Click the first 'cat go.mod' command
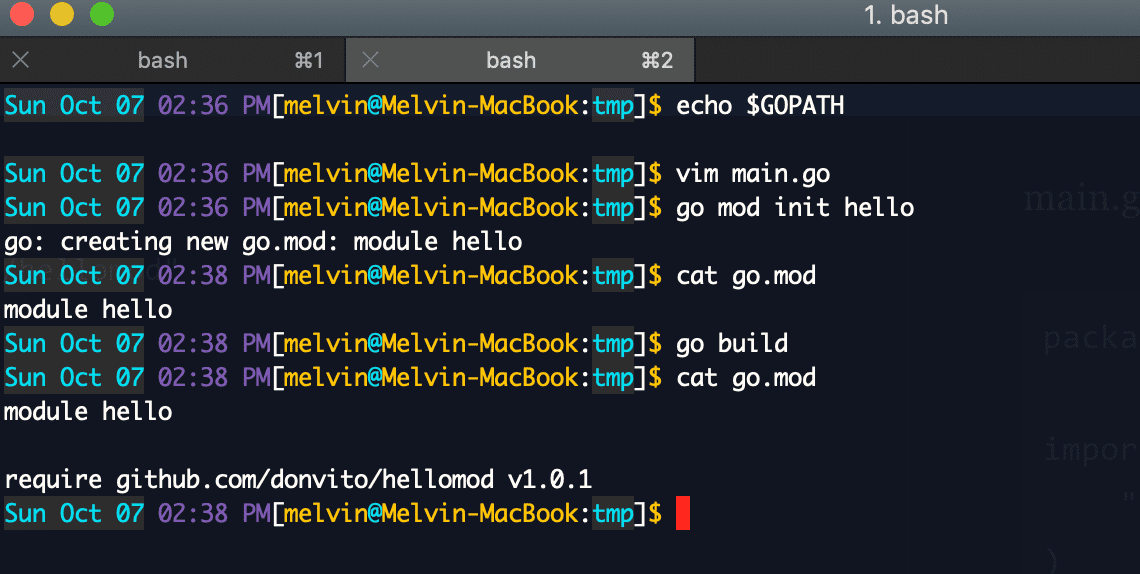The height and width of the screenshot is (574, 1140). (746, 276)
